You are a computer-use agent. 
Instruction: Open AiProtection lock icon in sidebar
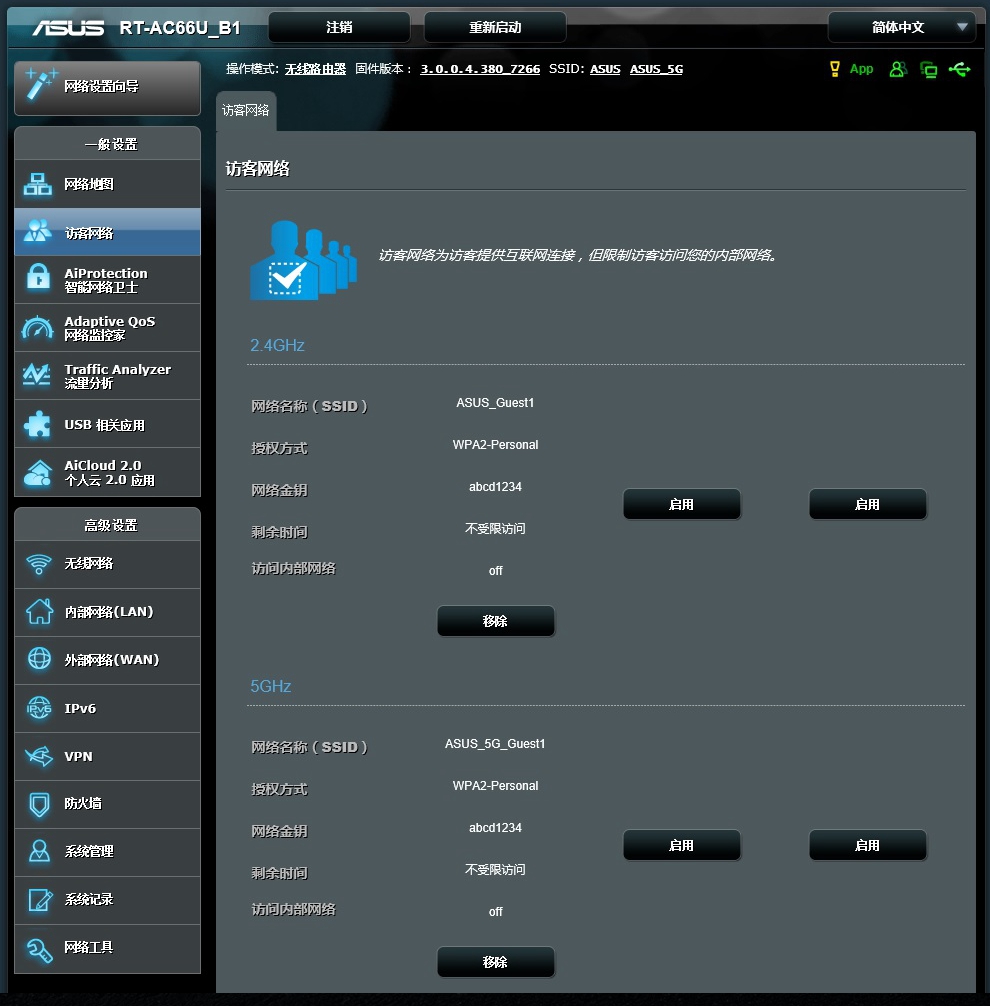pos(38,280)
